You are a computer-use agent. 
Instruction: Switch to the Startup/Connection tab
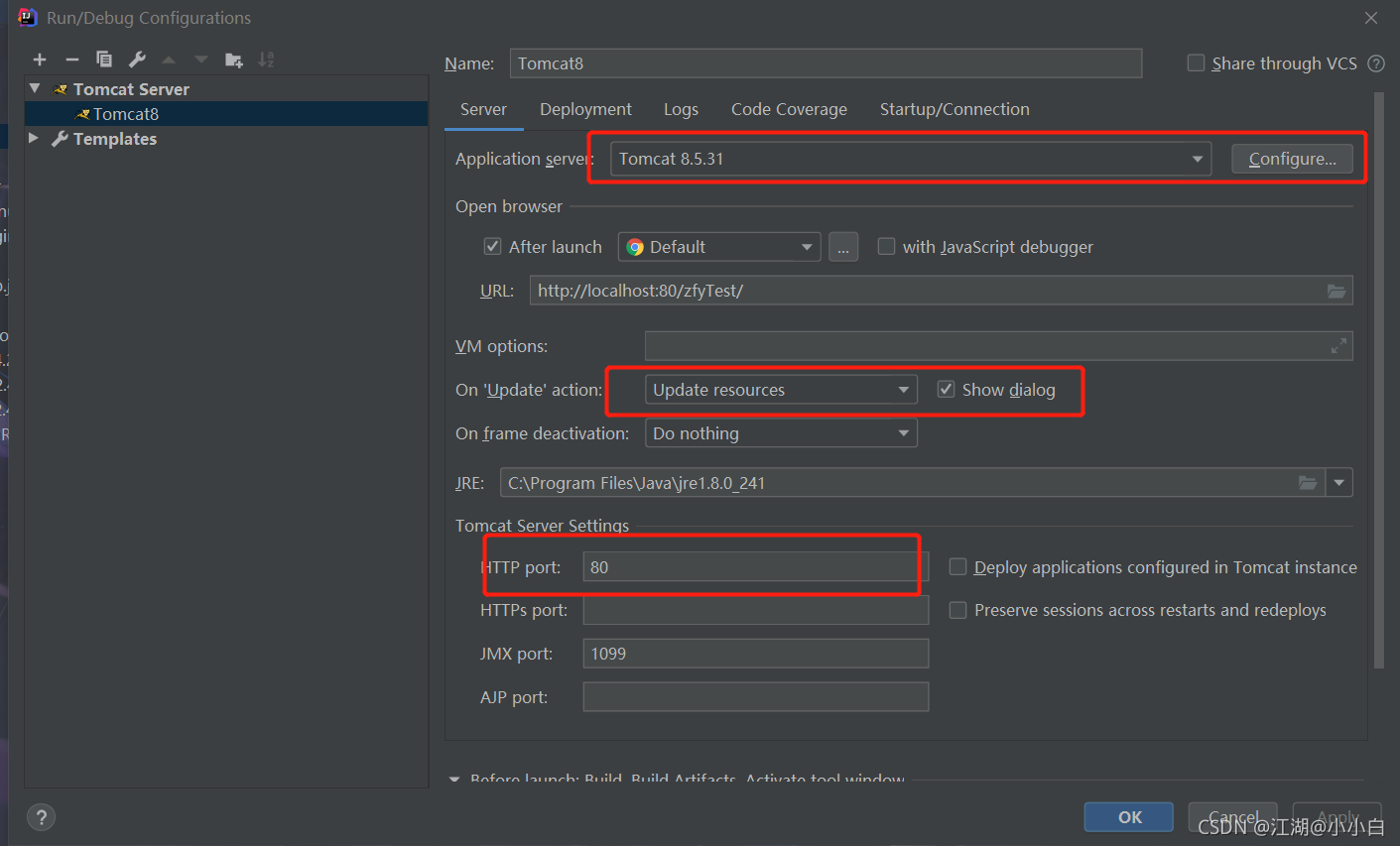pos(955,109)
